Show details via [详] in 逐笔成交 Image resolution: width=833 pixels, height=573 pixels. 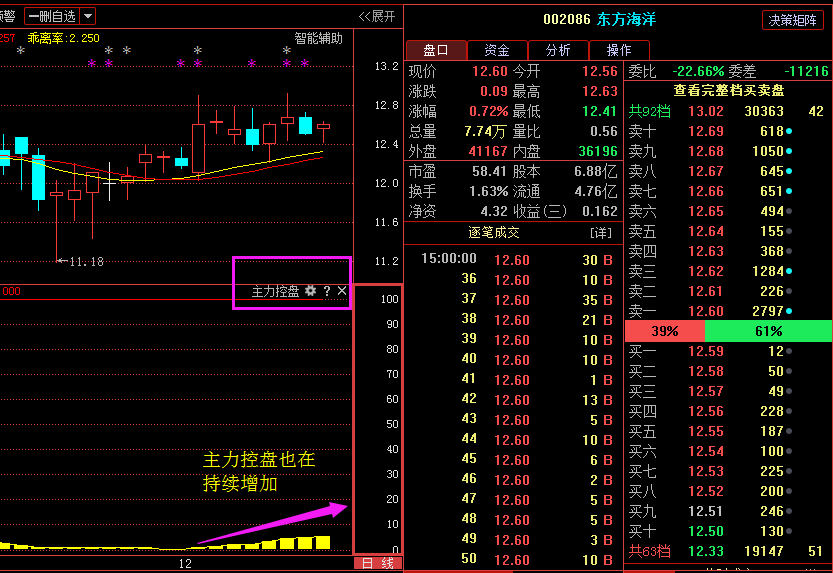600,232
